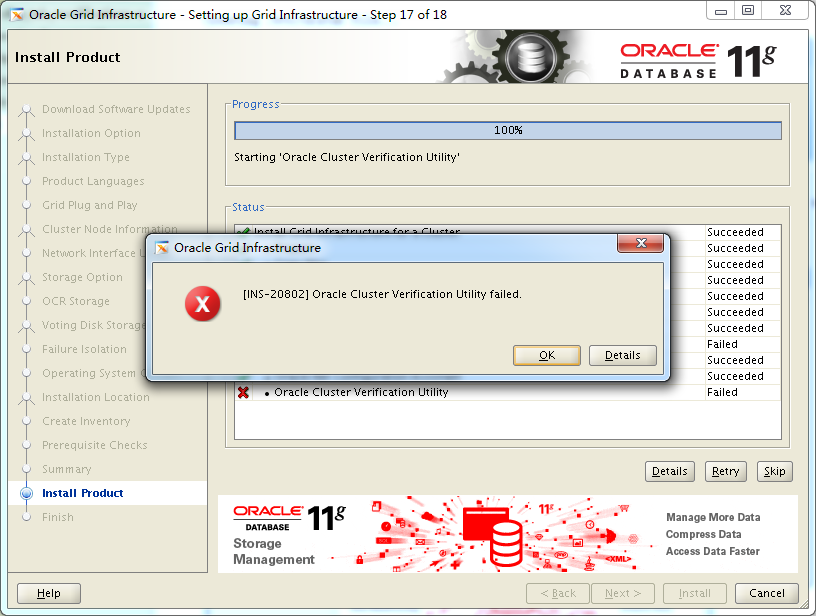Viewport: 816px width, 616px height.
Task: Click OK in the error dialog
Action: coord(546,355)
